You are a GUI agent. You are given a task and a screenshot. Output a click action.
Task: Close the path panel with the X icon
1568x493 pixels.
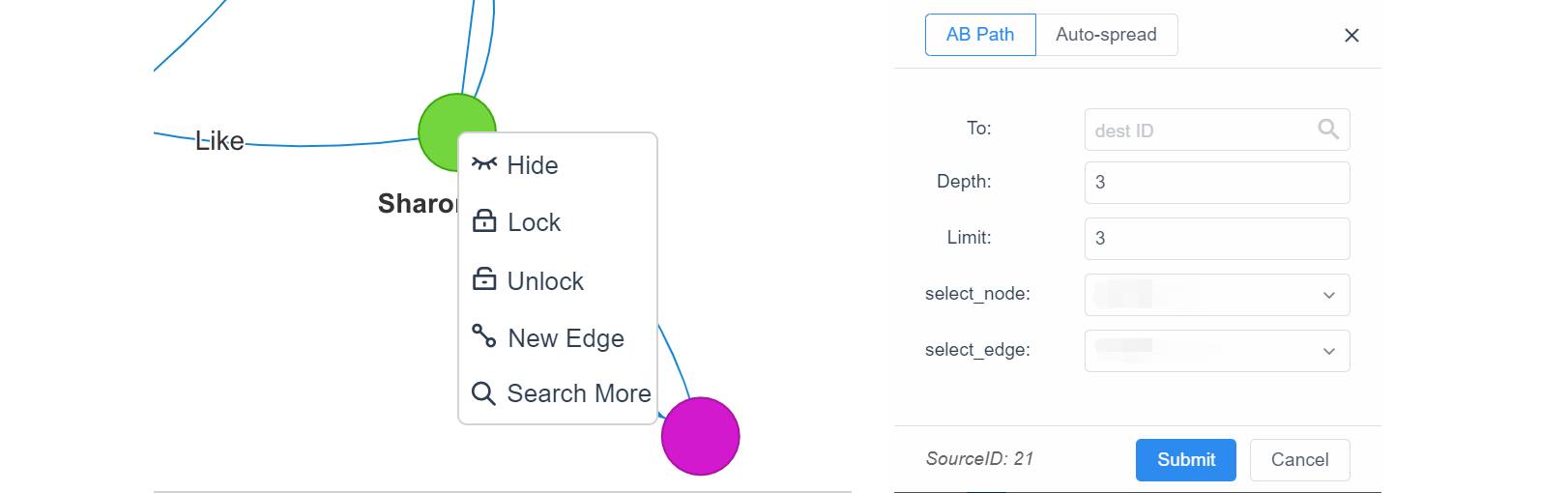tap(1351, 36)
